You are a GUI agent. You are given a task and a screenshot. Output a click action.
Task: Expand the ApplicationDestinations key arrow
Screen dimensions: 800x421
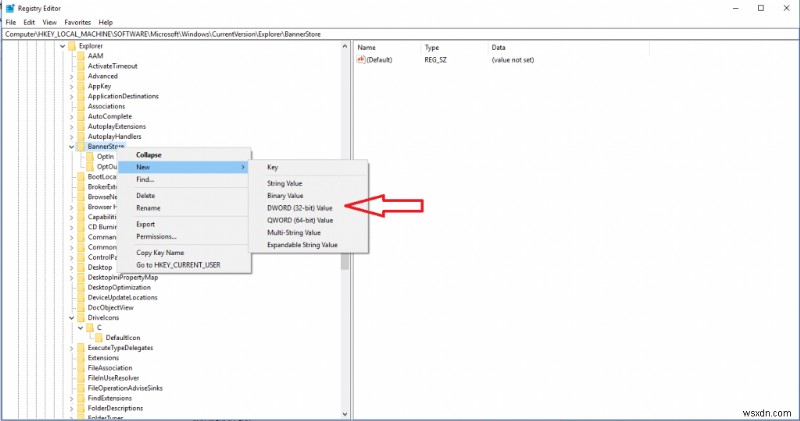pos(71,96)
